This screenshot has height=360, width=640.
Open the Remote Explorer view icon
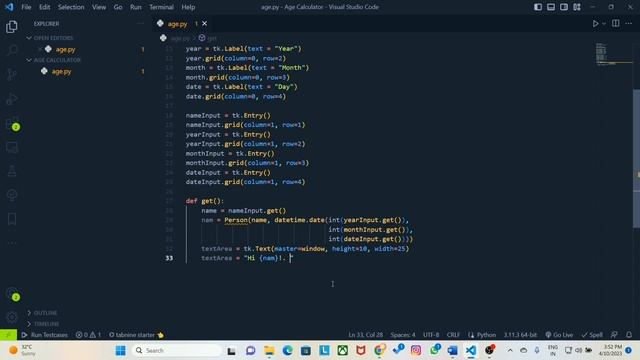click(x=11, y=147)
